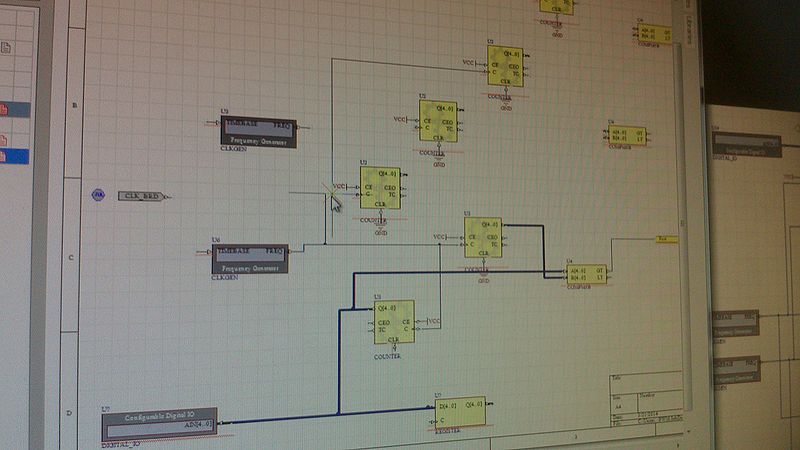Click the top document icon in left panel

6,47
